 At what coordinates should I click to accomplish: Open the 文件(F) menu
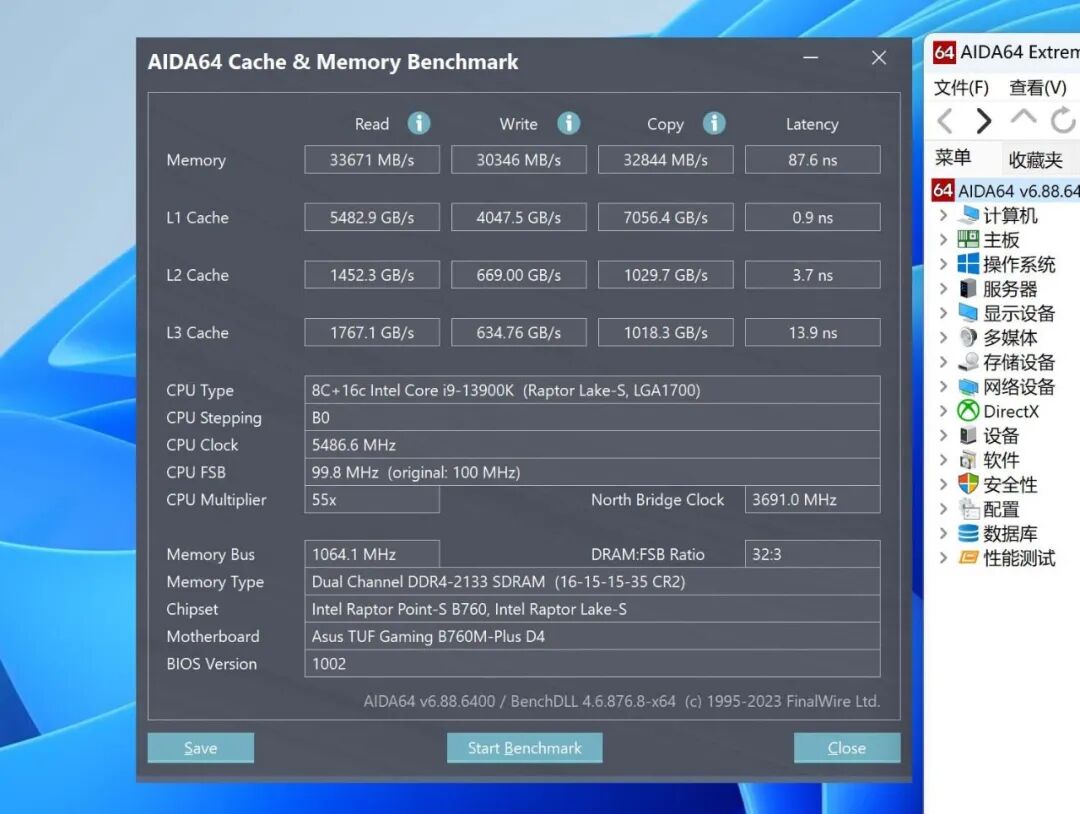click(961, 87)
